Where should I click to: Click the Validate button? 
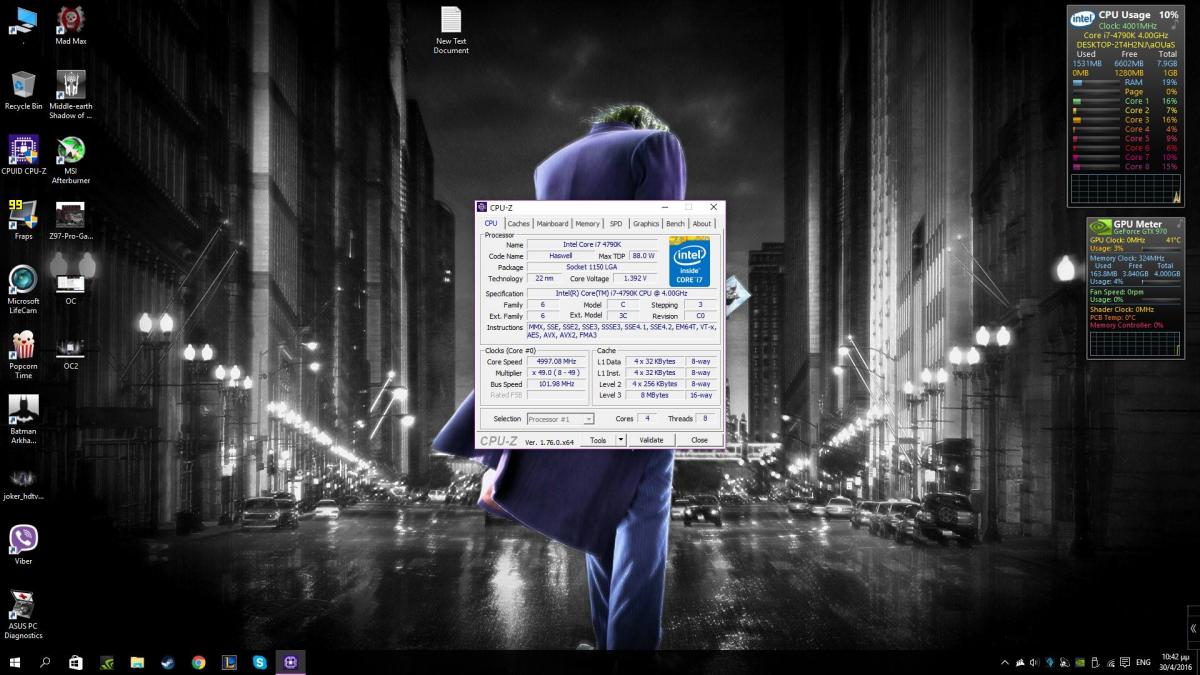[651, 440]
